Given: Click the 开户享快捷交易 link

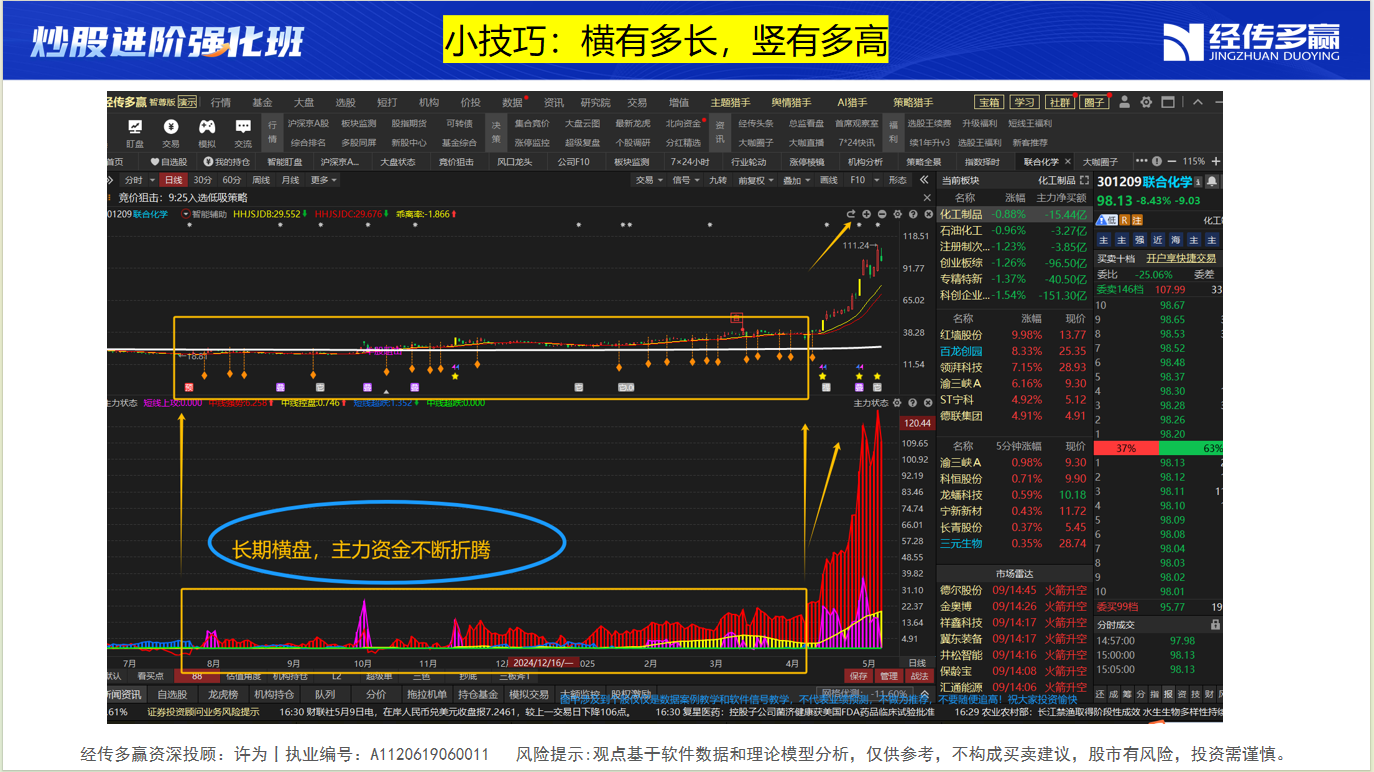Looking at the screenshot, I should click(x=1181, y=258).
